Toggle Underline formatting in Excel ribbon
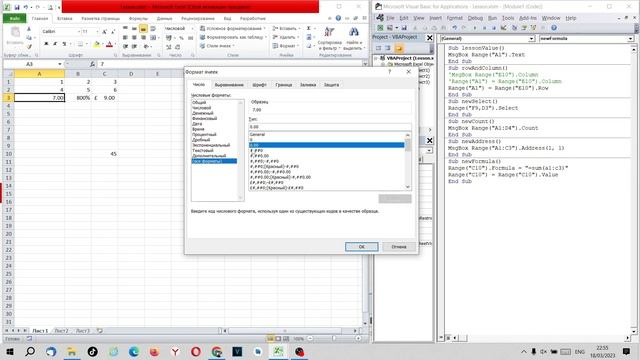Screen dimensions: 640x360 (x=64, y=44)
